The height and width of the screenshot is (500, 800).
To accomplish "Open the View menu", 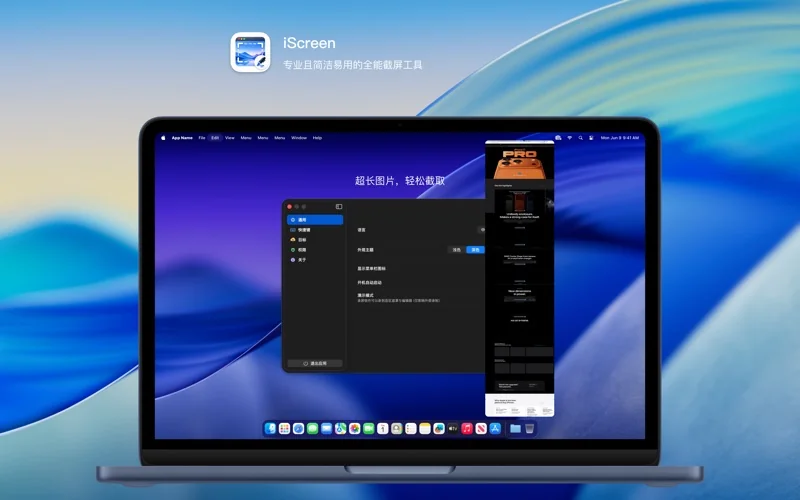I will click(x=230, y=138).
